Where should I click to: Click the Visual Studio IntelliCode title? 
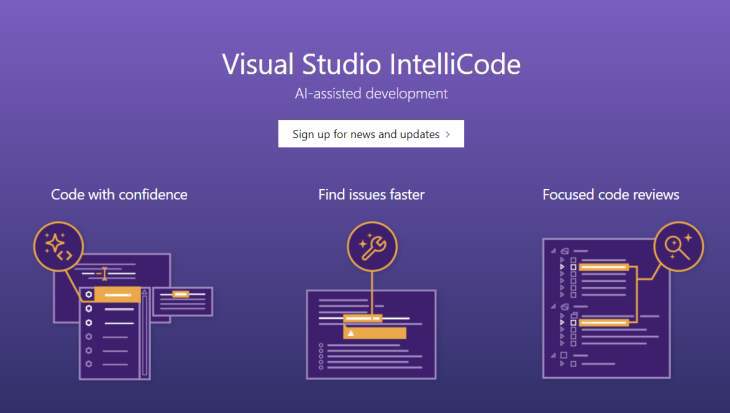click(371, 64)
